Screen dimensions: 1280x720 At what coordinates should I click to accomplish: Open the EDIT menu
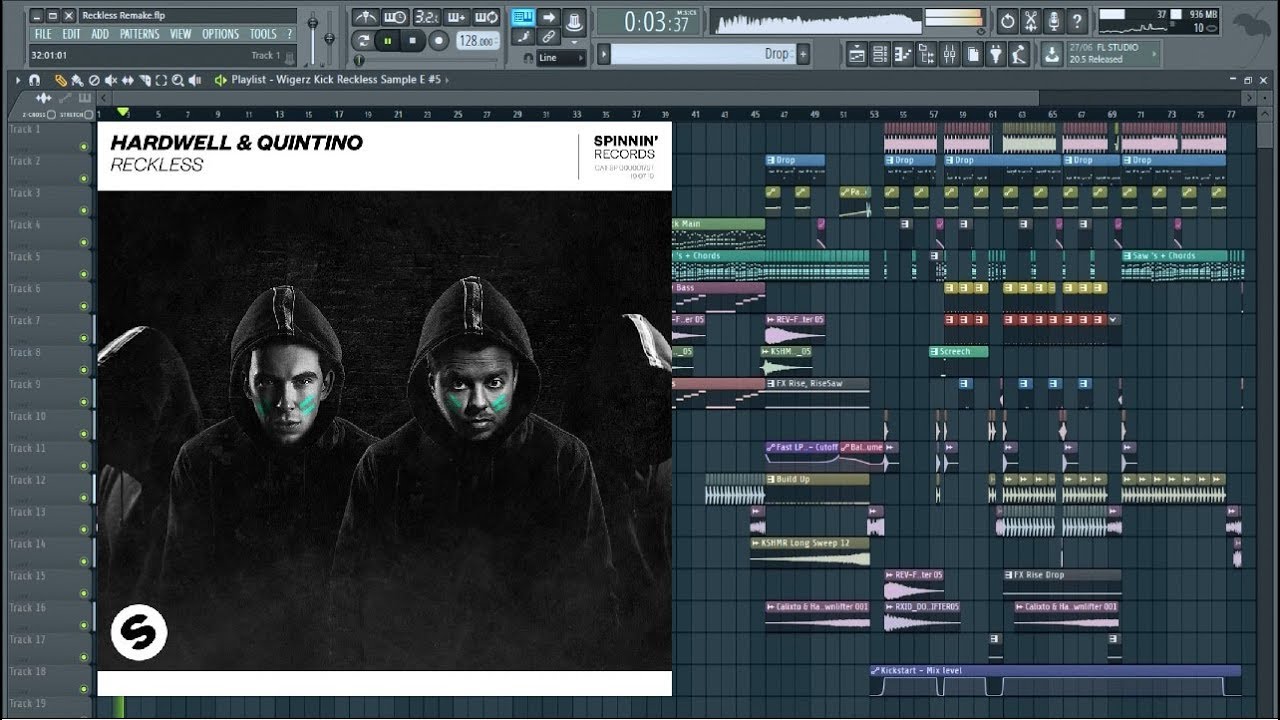coord(72,34)
